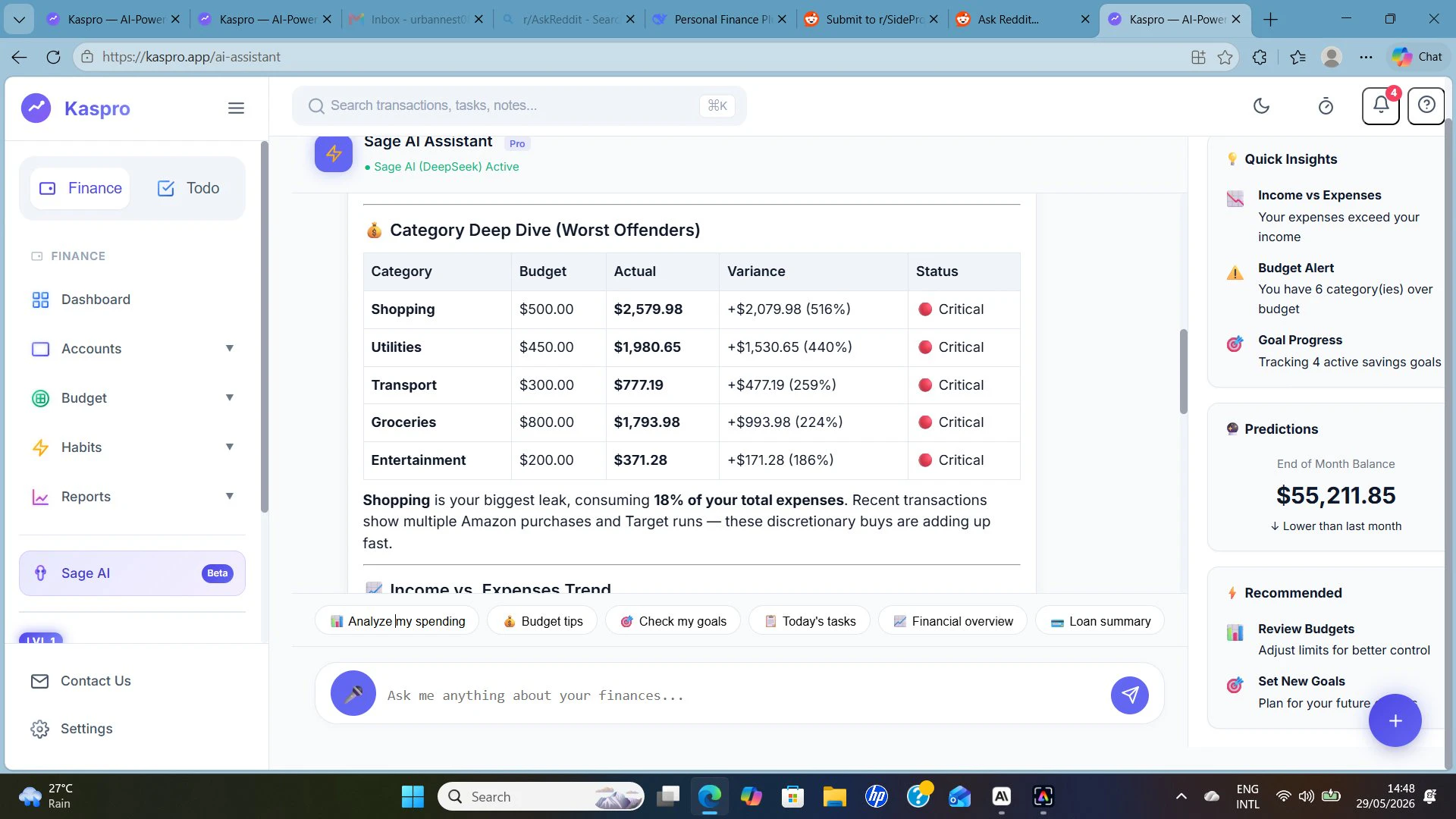The image size is (1456, 819).
Task: Expand the Budget sidebar section
Action: point(133,398)
